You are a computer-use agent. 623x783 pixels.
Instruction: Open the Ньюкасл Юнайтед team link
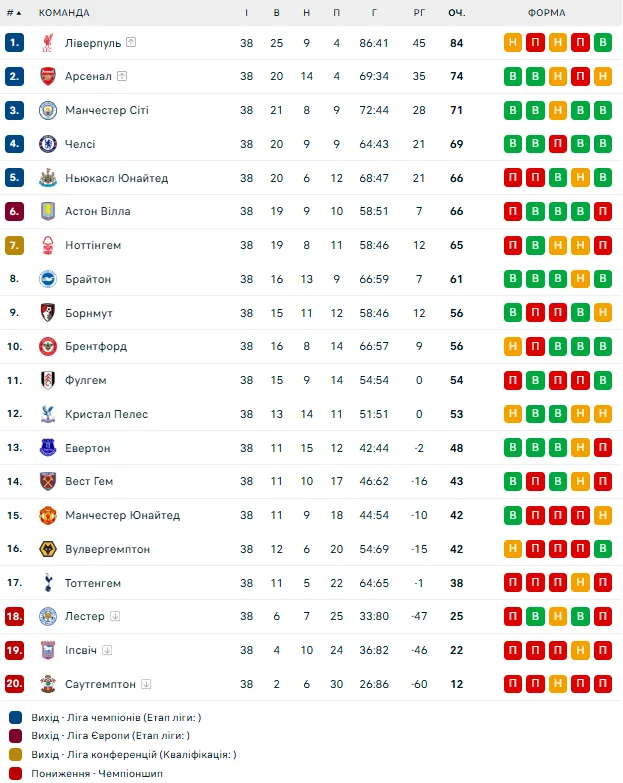pyautogui.click(x=116, y=178)
